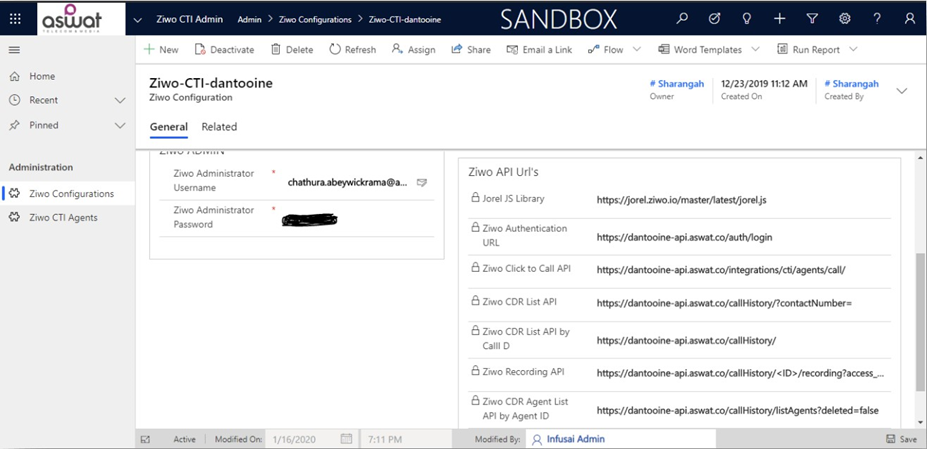Click the 7:11 PM time field

[406, 440]
